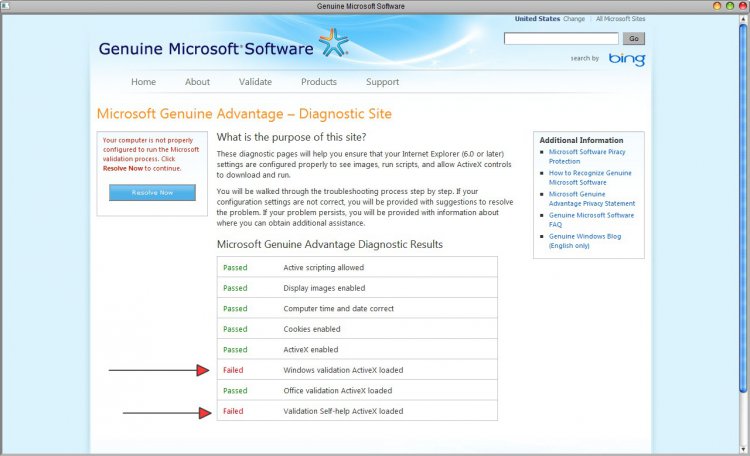Select 'Active scripting allowed' result row
The height and width of the screenshot is (456, 750).
357,267
